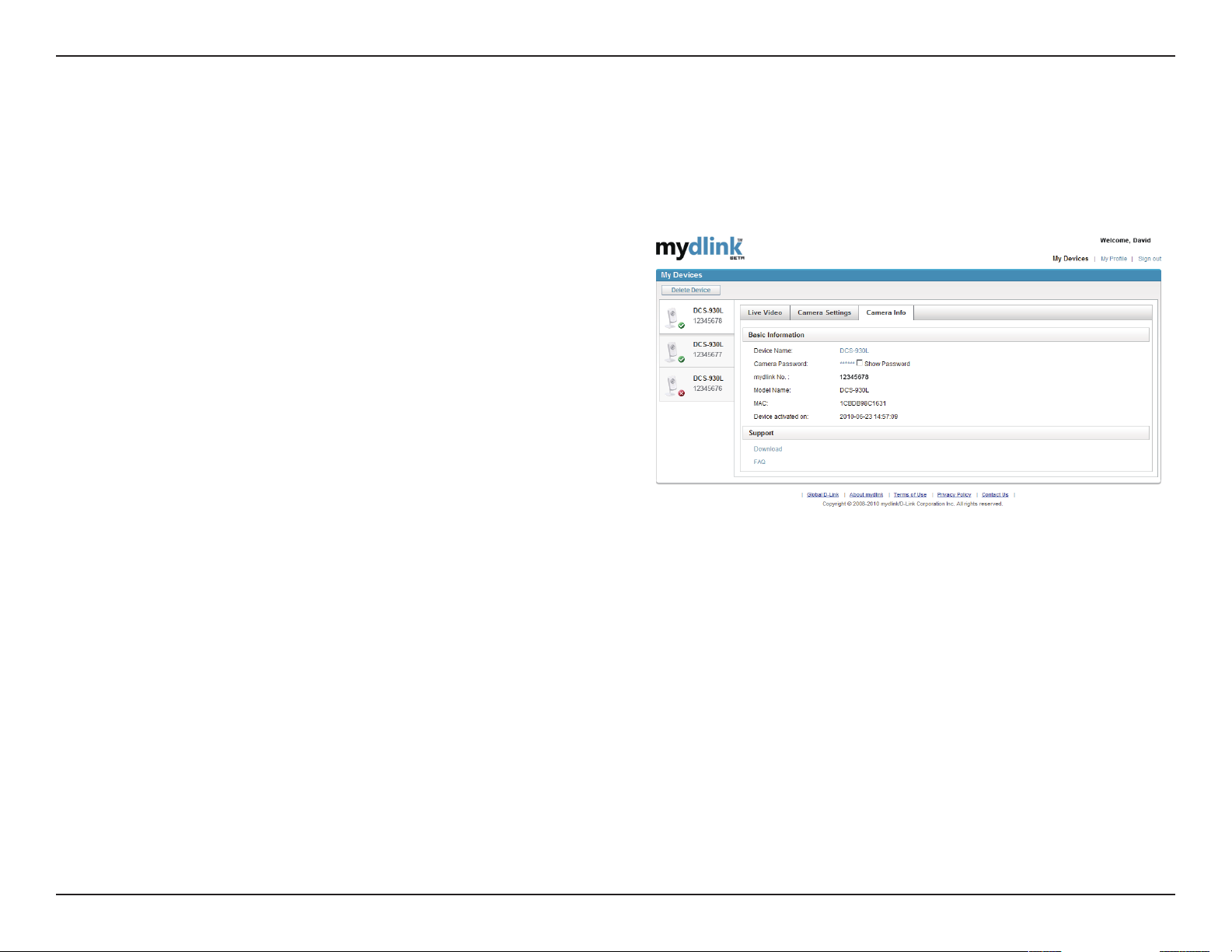Screen dimensions: 1232x952
Task: Open Contact Us footer link
Action: (995, 494)
